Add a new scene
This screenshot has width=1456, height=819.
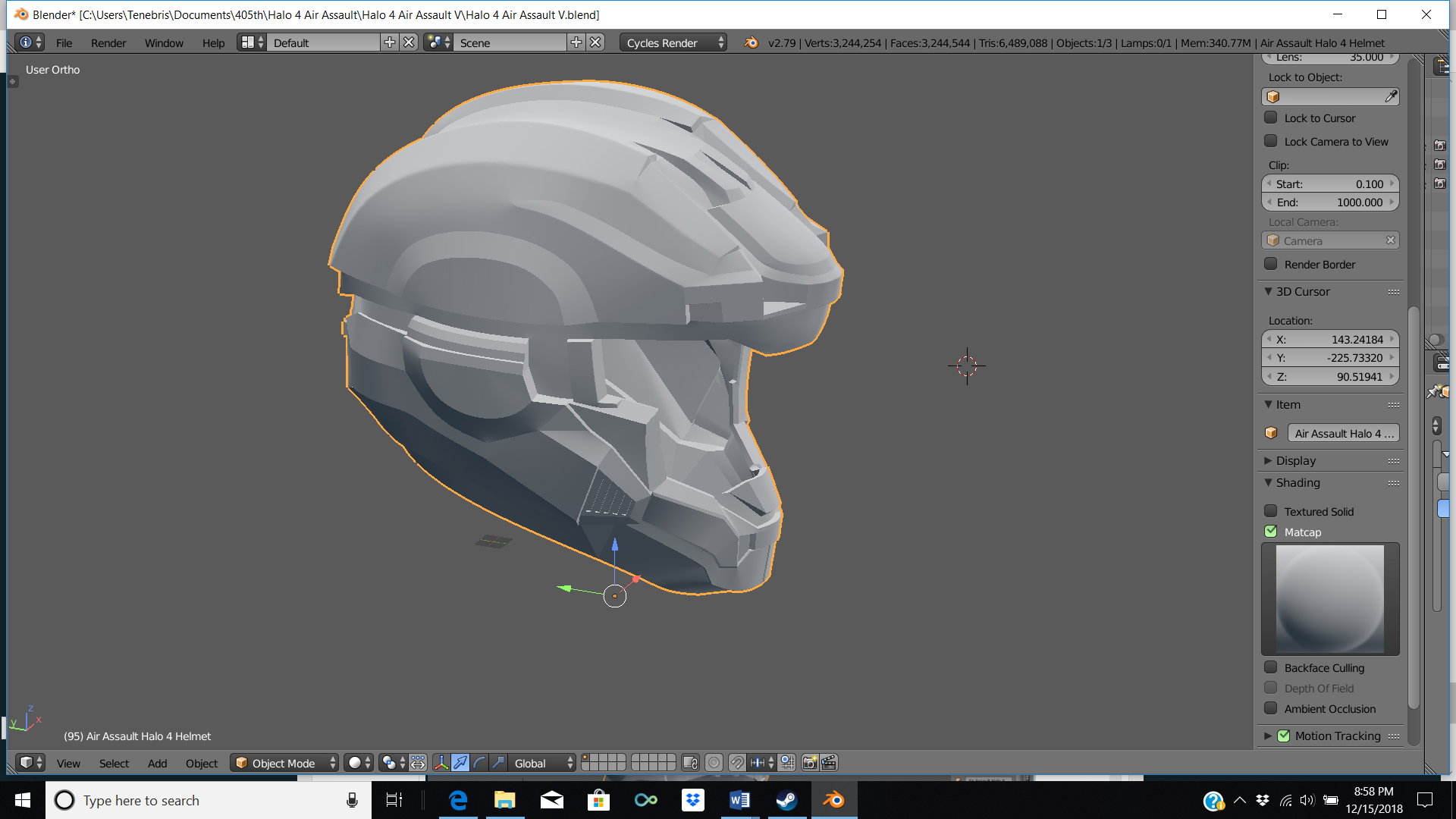pyautogui.click(x=576, y=42)
